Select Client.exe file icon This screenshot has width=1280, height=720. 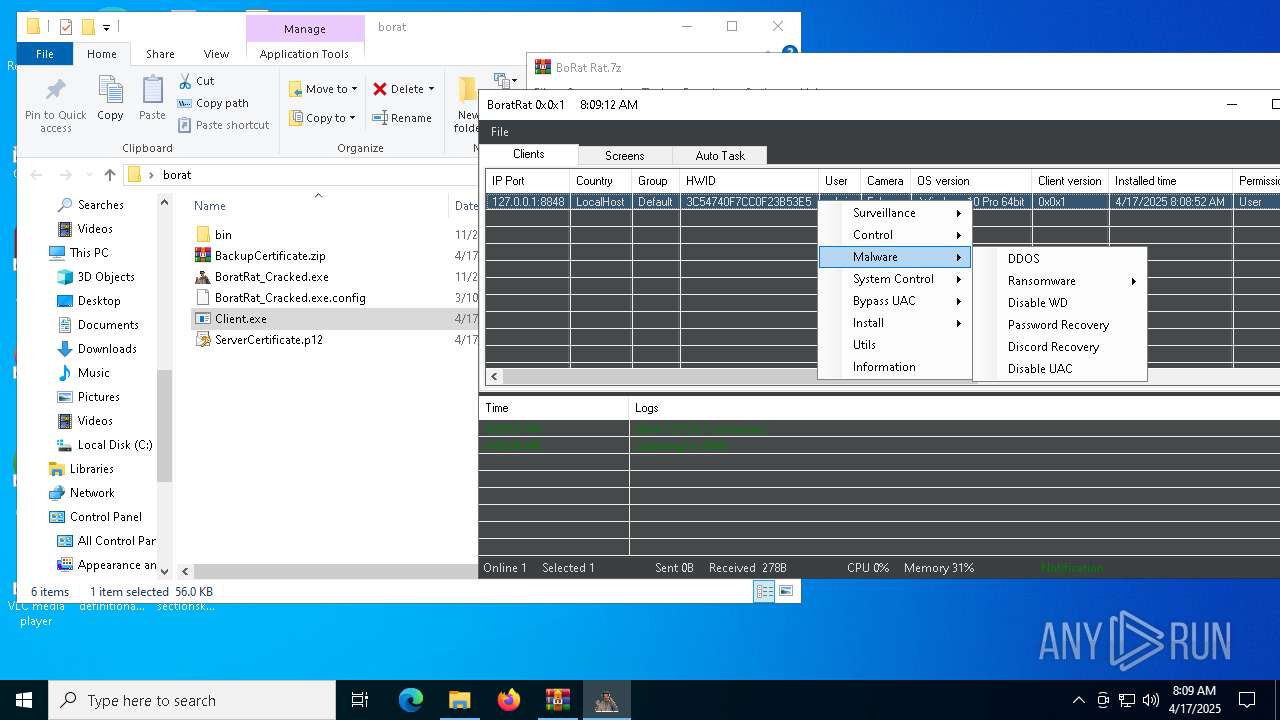[x=203, y=319]
